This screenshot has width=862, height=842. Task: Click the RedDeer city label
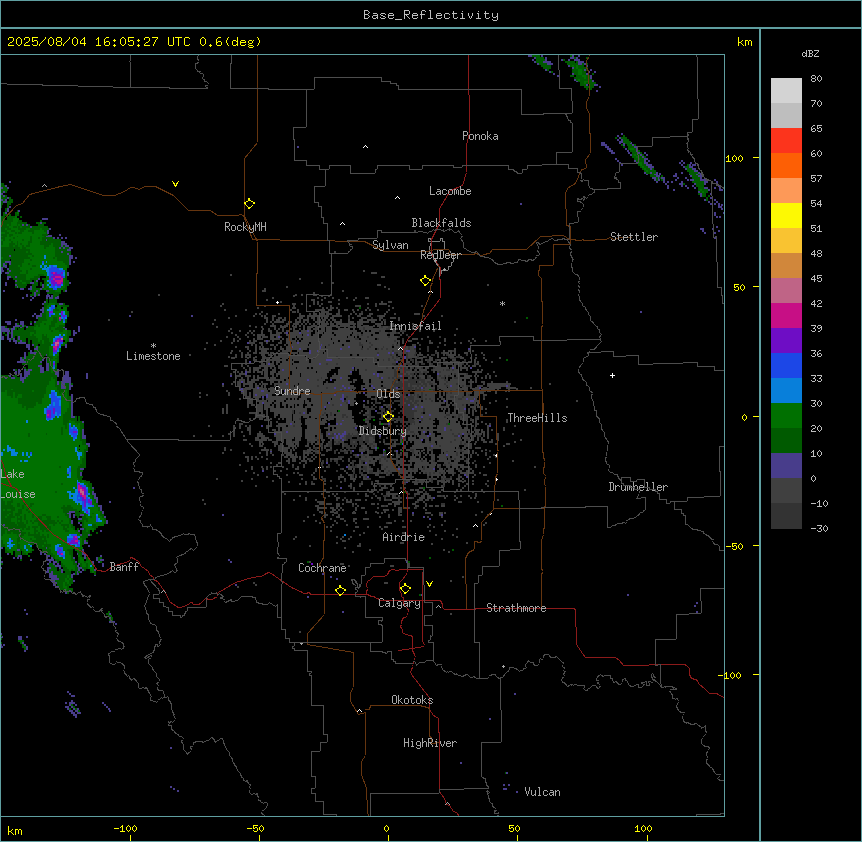point(440,255)
